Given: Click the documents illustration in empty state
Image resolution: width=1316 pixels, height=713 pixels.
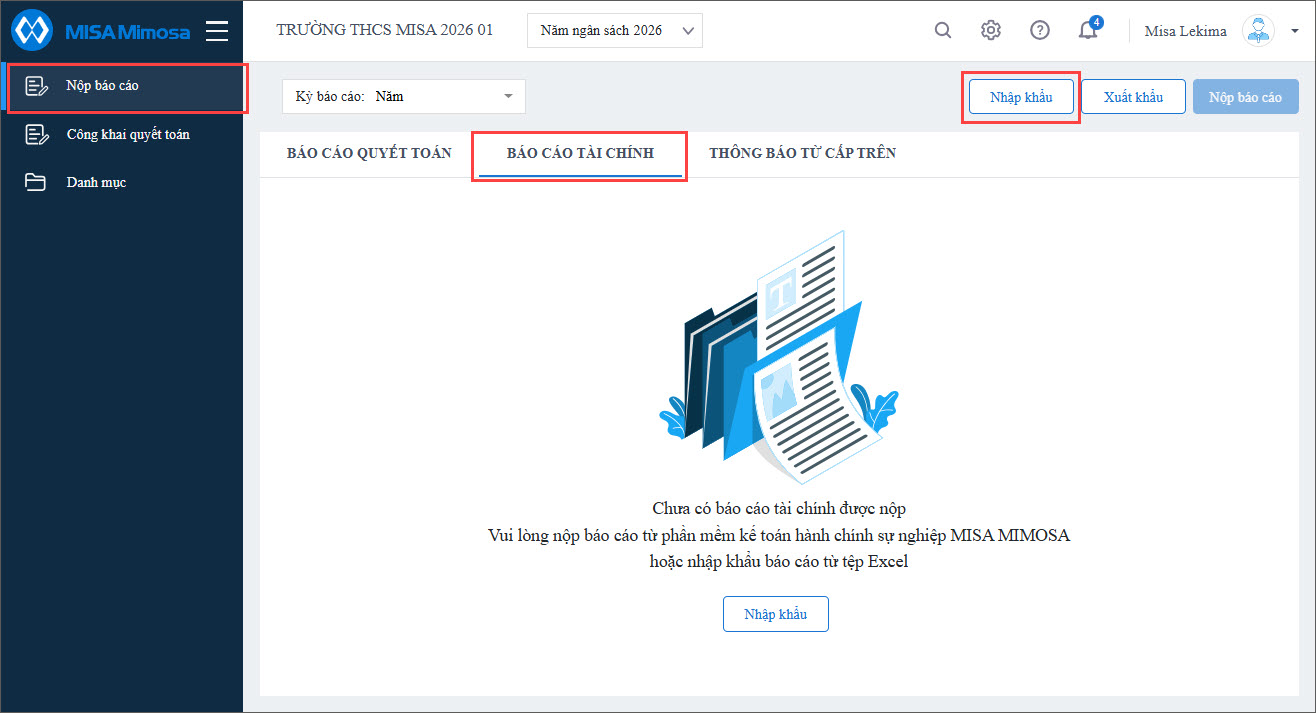Looking at the screenshot, I should click(x=778, y=359).
